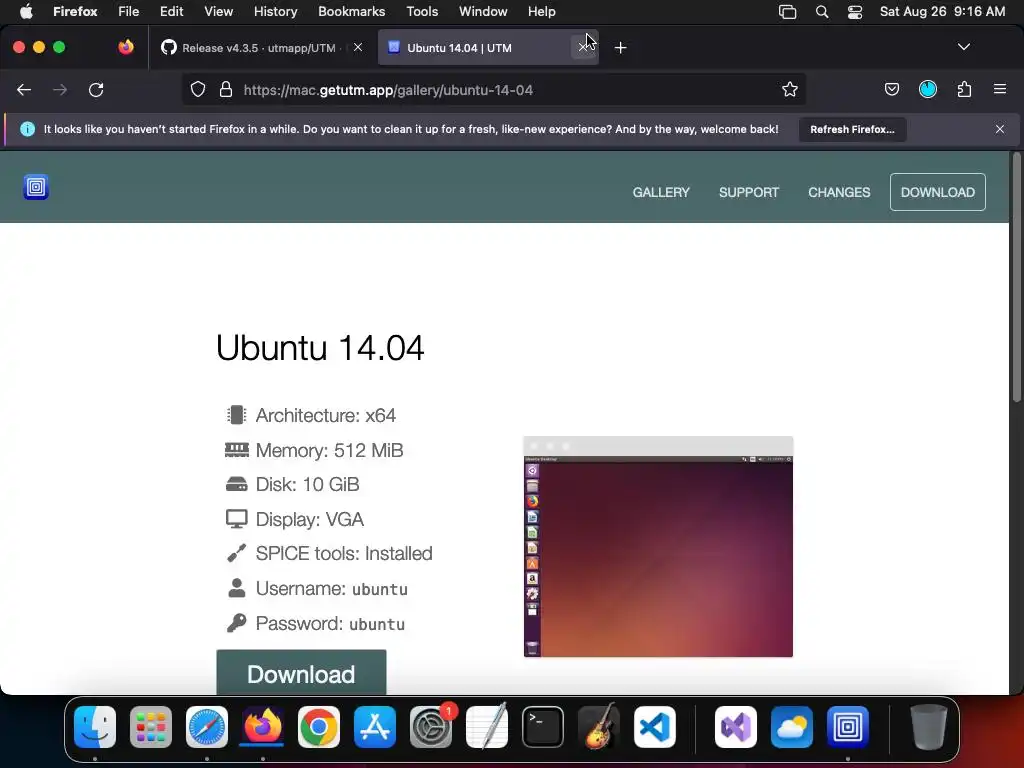Open the Window menu
Viewport: 1024px width, 768px height.
(x=483, y=12)
